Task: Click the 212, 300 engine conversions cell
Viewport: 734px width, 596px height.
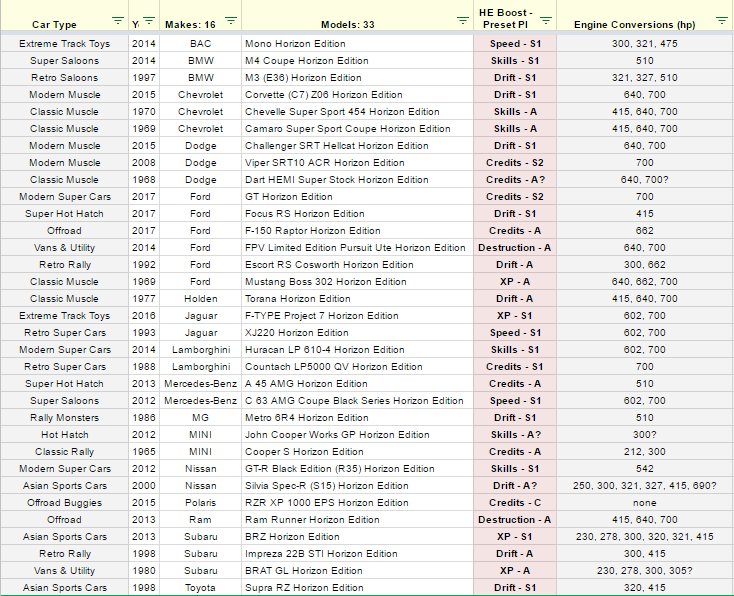Action: click(x=645, y=452)
